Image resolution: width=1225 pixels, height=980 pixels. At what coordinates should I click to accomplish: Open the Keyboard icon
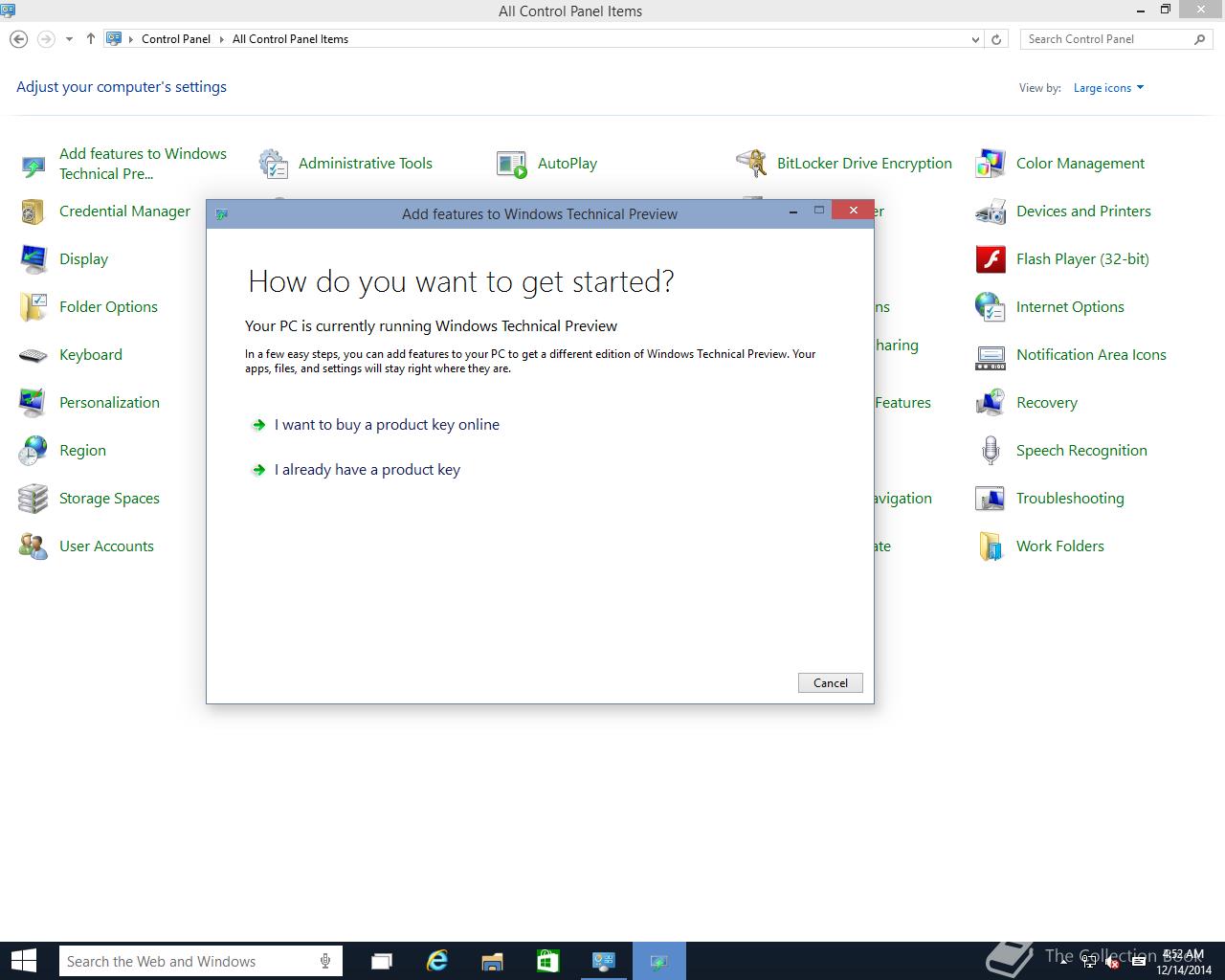click(33, 355)
